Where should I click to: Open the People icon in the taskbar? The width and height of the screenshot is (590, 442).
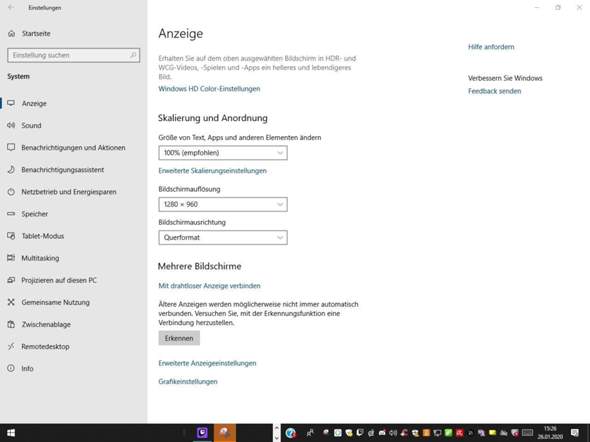[x=310, y=433]
